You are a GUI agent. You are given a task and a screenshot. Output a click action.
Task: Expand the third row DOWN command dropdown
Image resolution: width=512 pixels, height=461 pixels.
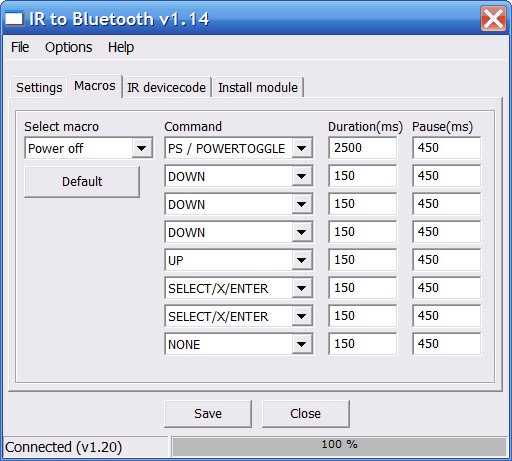click(x=302, y=204)
